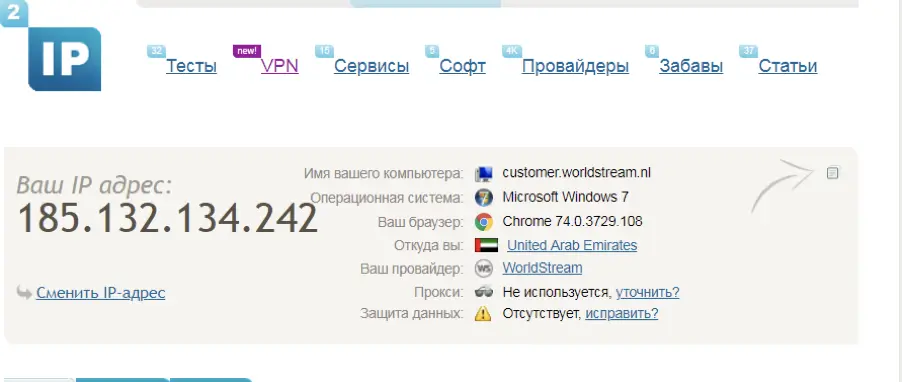Viewport: 902px width, 382px height.
Task: Select the Chrome 74.0.3729.108 text
Action: (x=572, y=221)
